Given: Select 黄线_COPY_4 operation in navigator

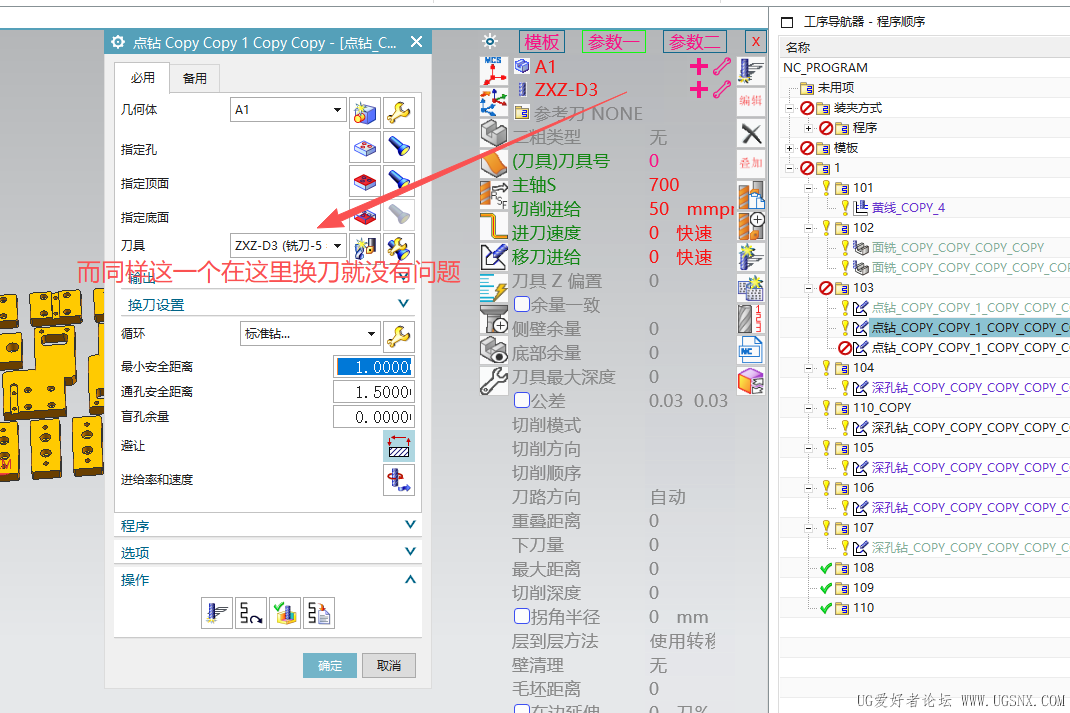Looking at the screenshot, I should coord(908,208).
